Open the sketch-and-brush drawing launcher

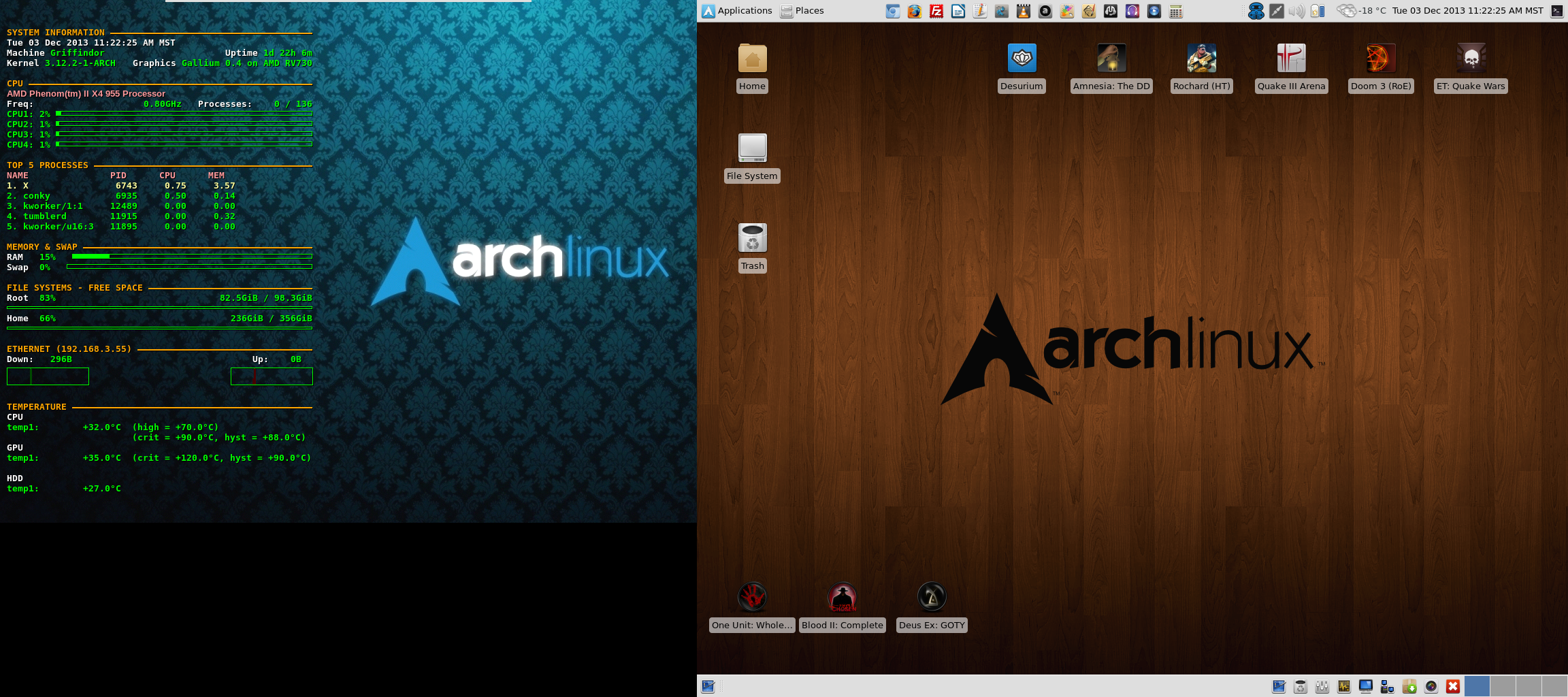pos(1089,11)
